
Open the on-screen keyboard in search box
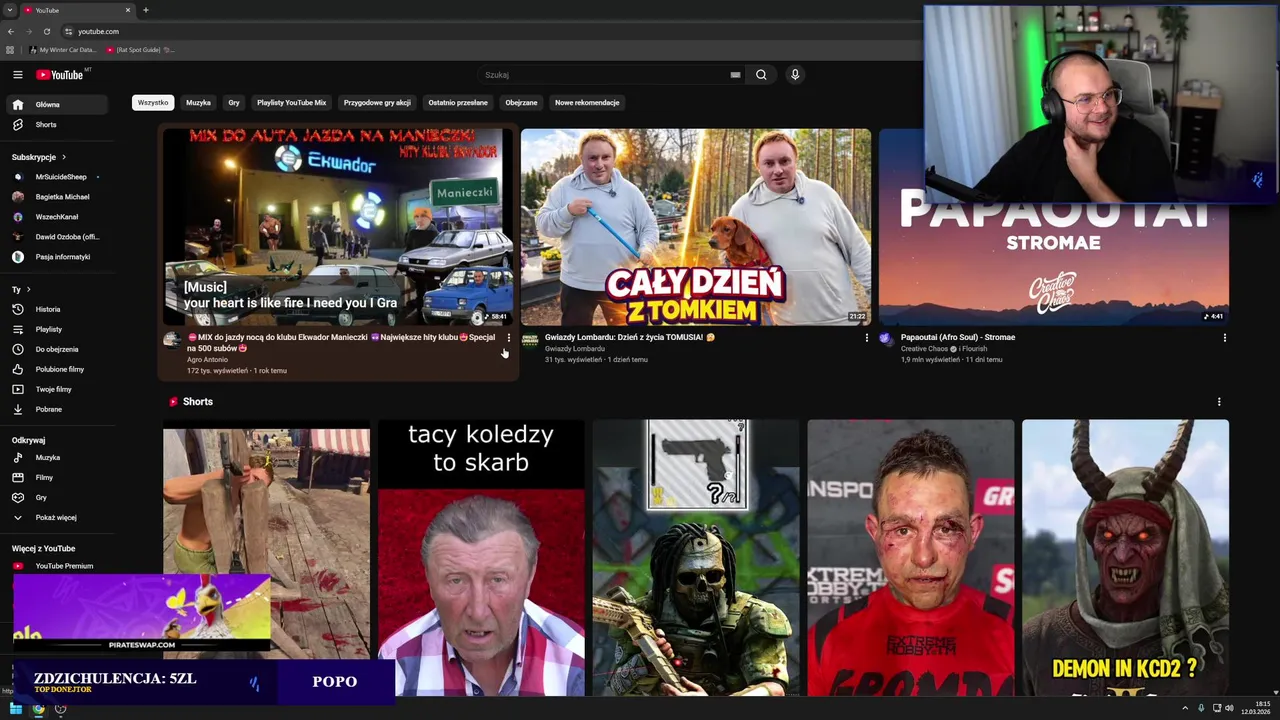pyautogui.click(x=735, y=74)
